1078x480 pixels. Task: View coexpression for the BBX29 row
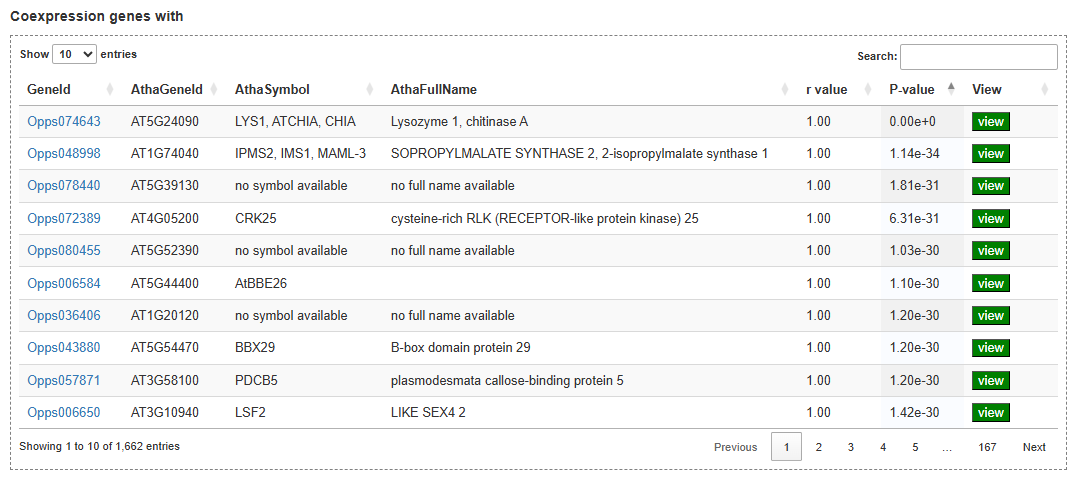[990, 348]
